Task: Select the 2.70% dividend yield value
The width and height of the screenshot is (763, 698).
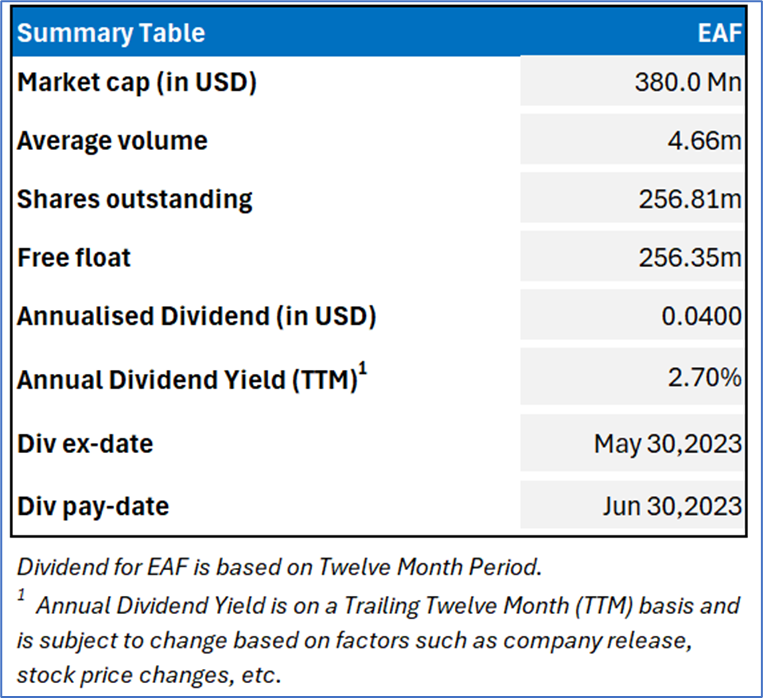Action: 704,381
